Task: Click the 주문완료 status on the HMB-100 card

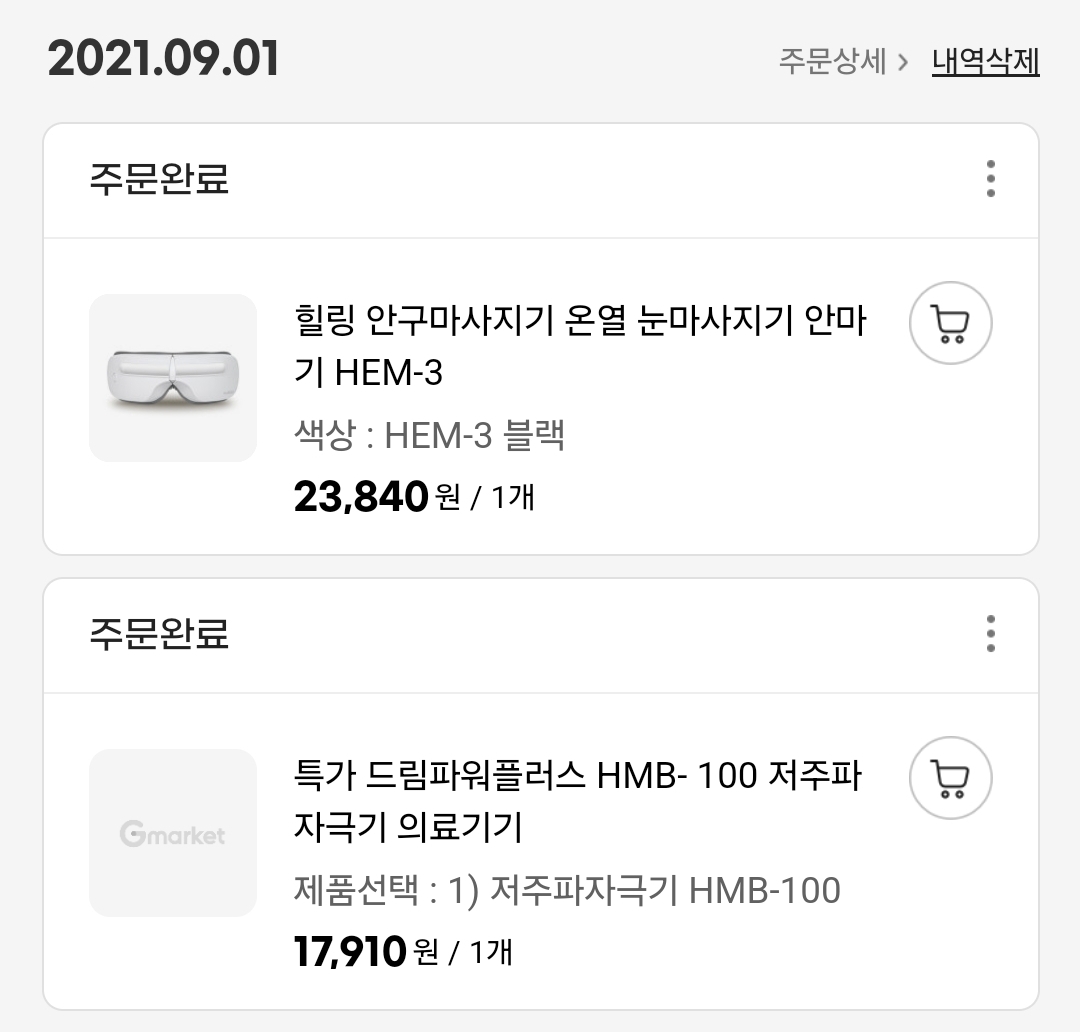Action: tap(159, 633)
